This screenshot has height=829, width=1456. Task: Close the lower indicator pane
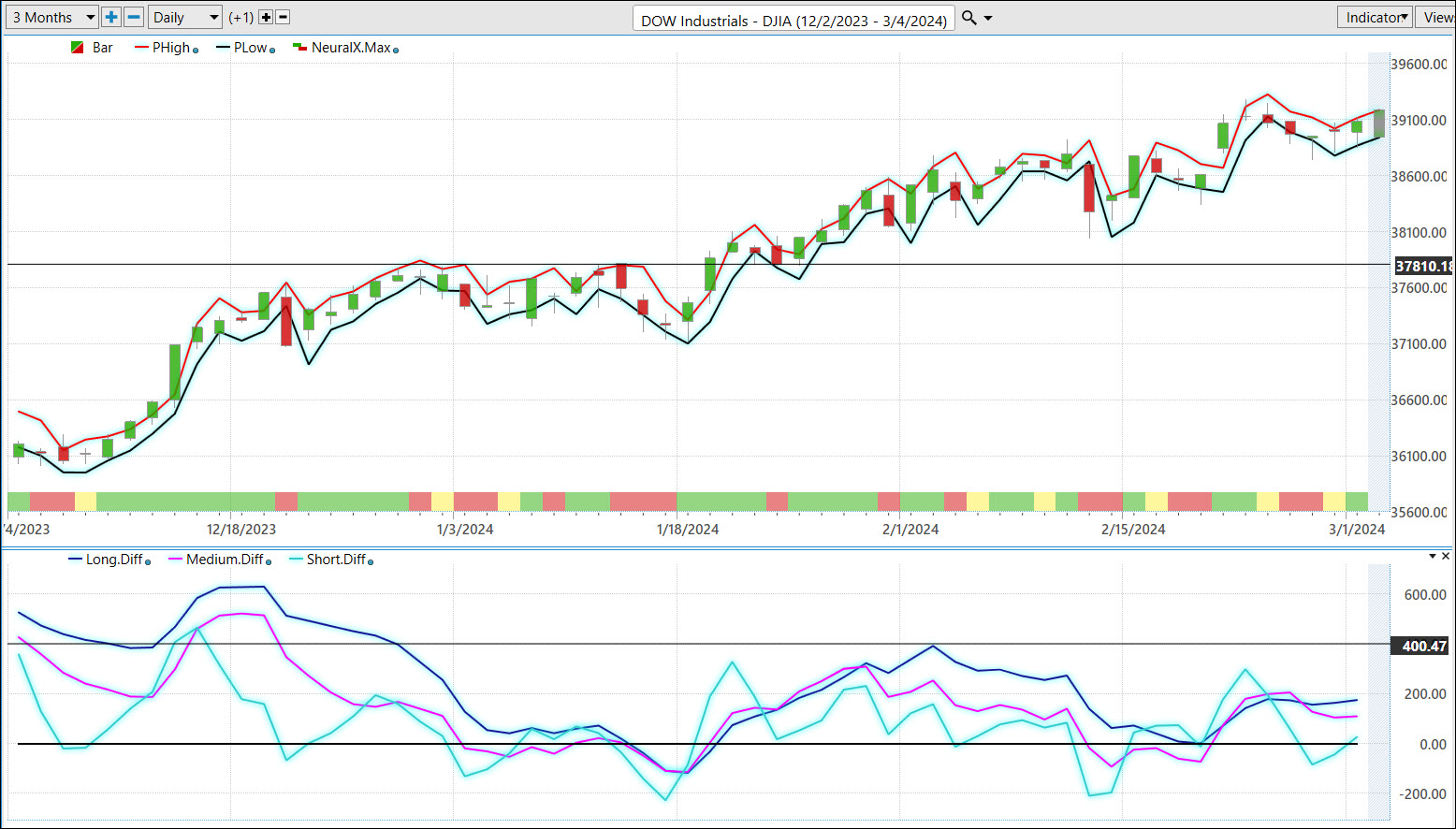click(x=1447, y=557)
